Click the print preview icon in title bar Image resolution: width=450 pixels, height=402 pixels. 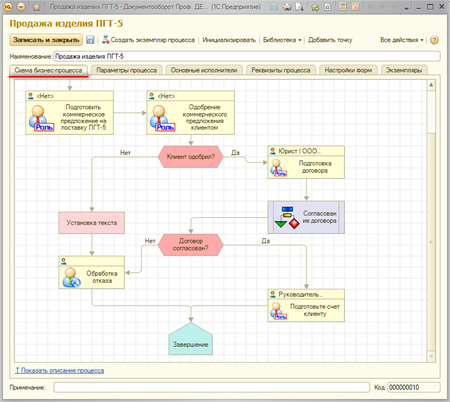299,7
